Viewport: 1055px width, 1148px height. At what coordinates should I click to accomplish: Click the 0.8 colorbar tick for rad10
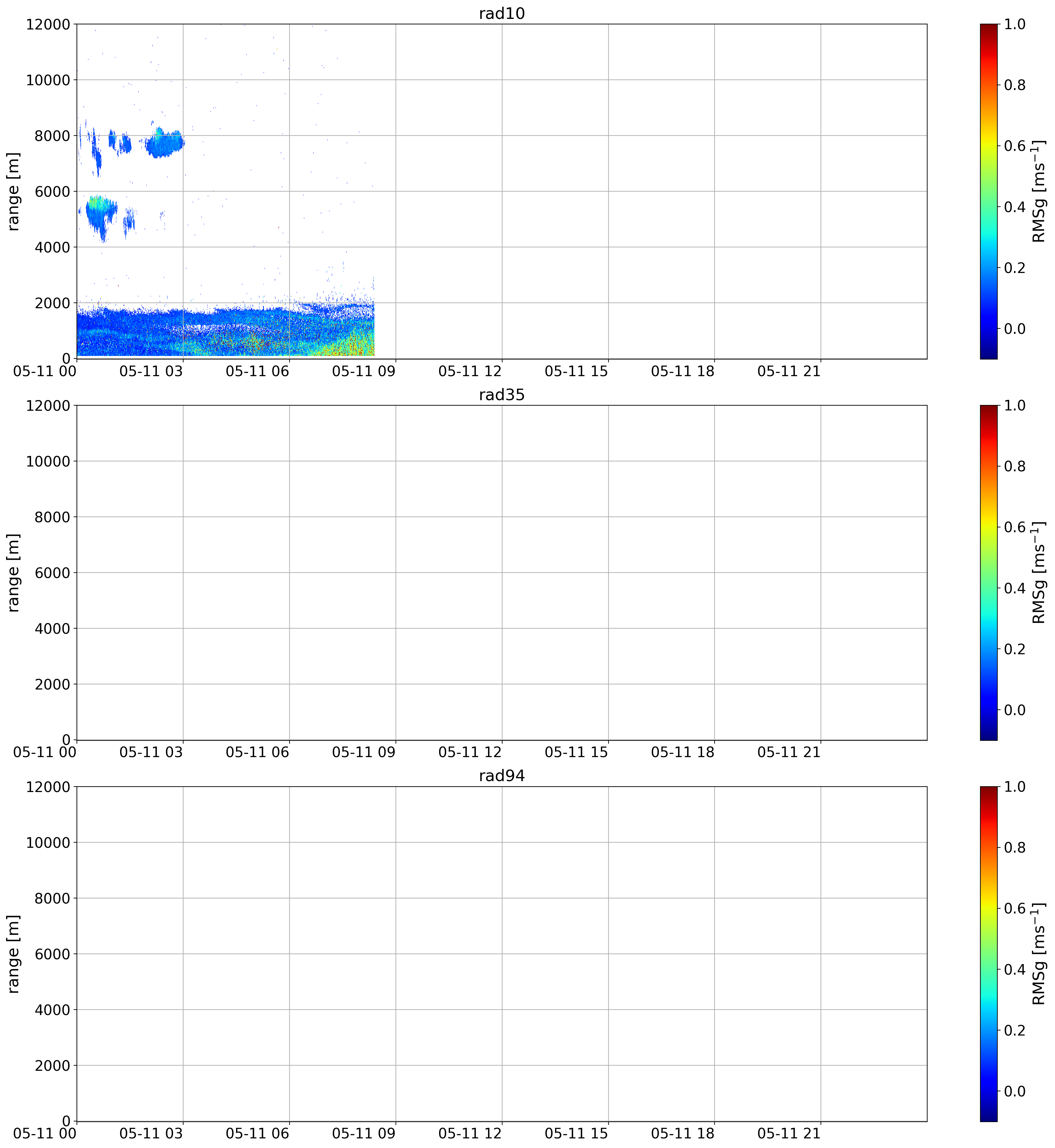coord(1014,85)
